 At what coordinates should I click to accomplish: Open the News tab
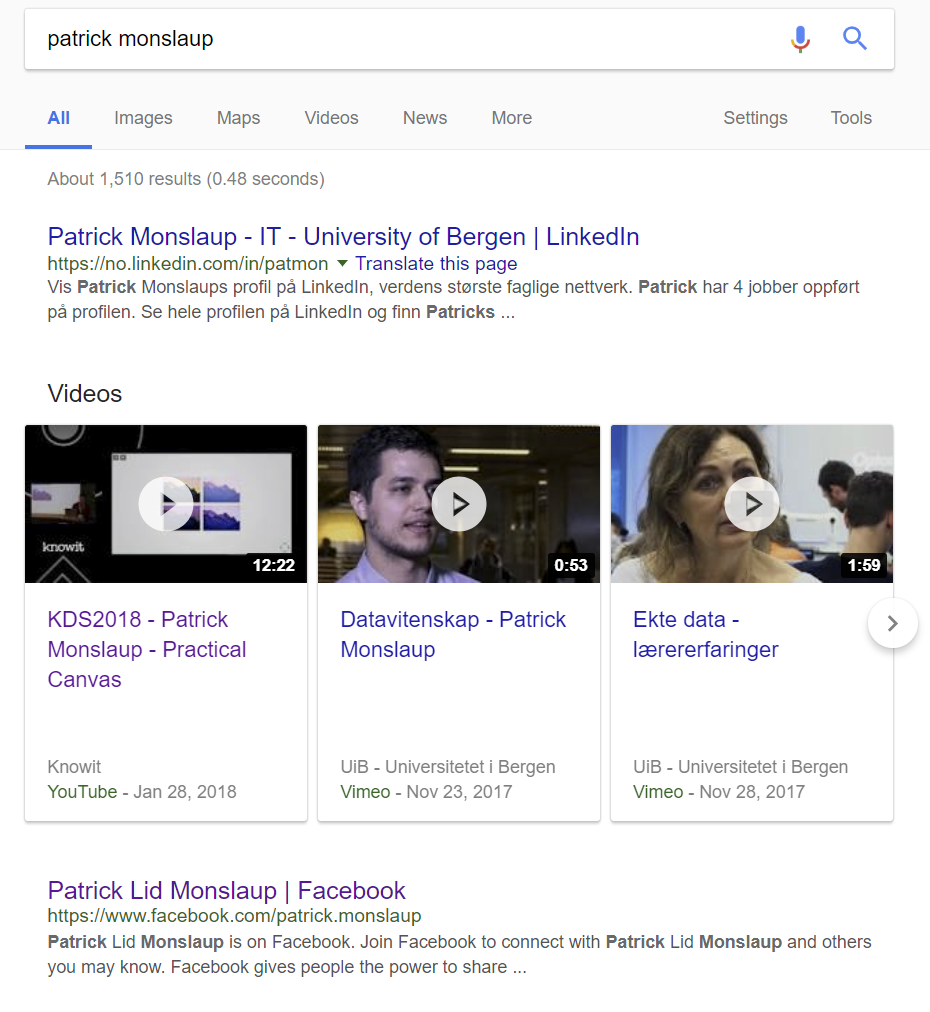[x=425, y=118]
